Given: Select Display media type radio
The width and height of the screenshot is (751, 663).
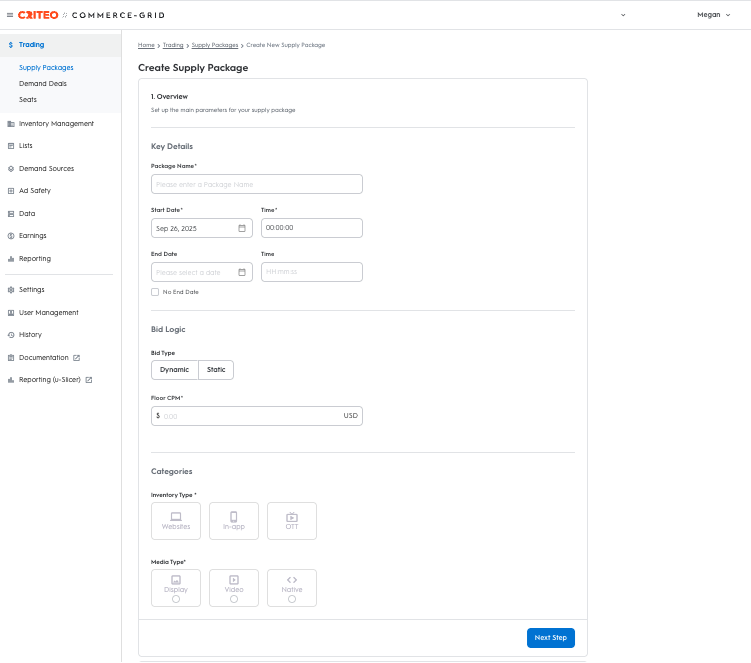Looking at the screenshot, I should click(176, 599).
